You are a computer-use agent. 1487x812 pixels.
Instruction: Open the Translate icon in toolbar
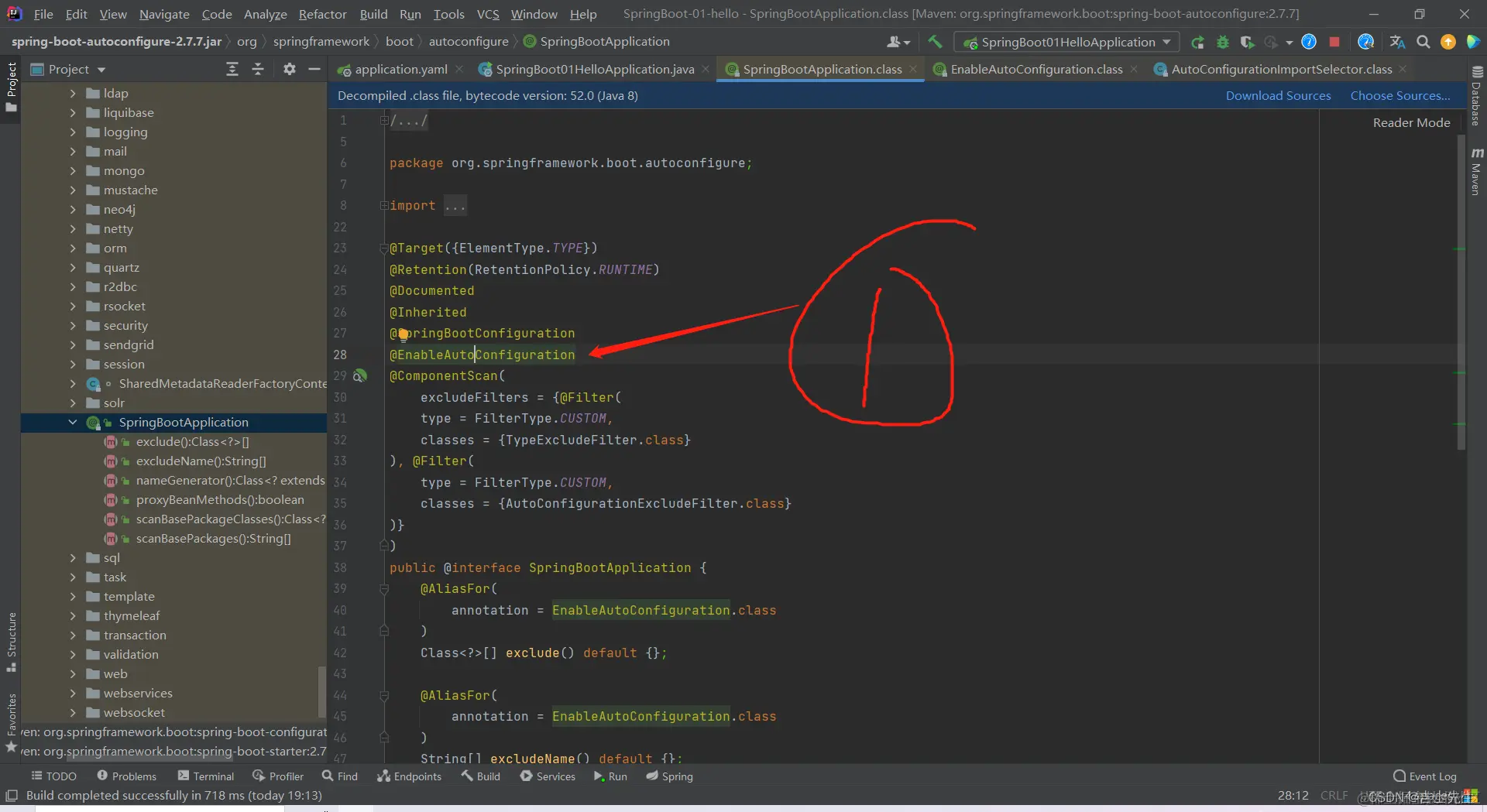[1397, 42]
